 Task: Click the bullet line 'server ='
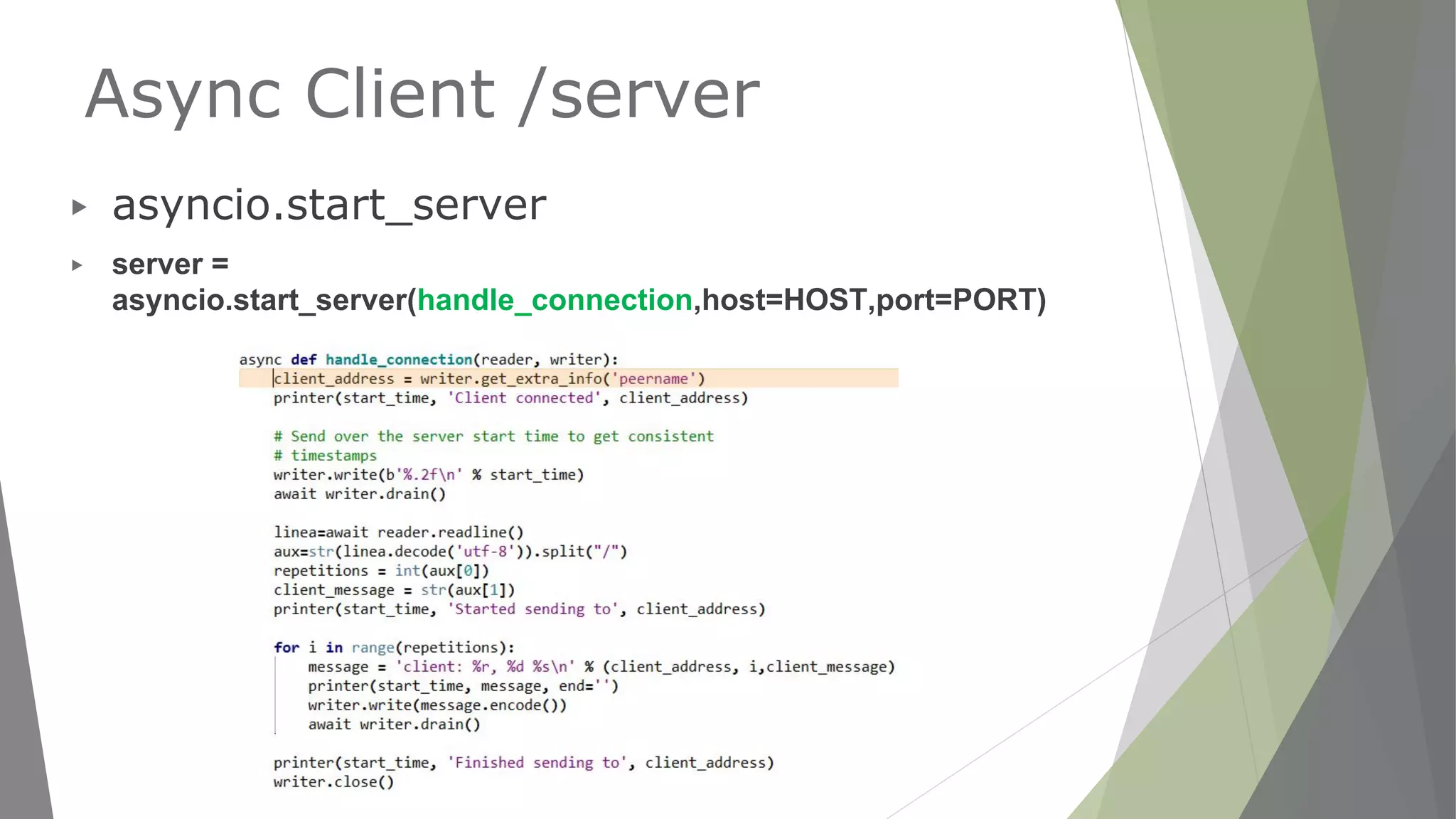[171, 264]
